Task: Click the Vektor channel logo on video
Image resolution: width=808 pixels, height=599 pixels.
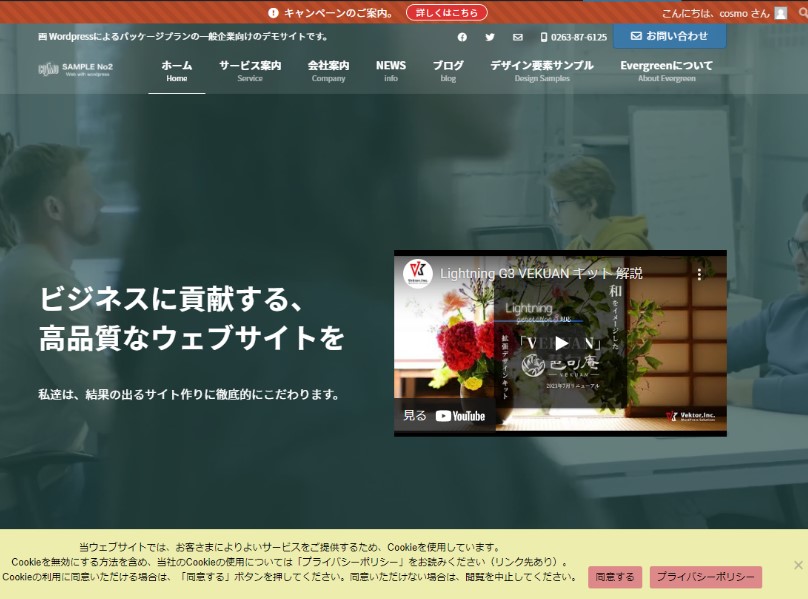Action: (x=418, y=274)
